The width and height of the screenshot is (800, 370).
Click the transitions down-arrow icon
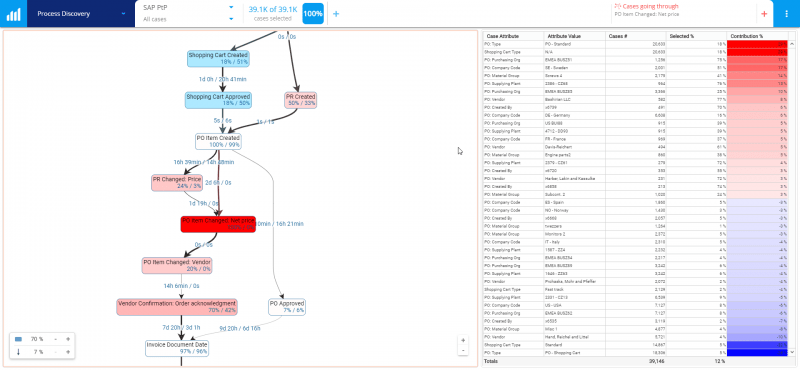18,352
